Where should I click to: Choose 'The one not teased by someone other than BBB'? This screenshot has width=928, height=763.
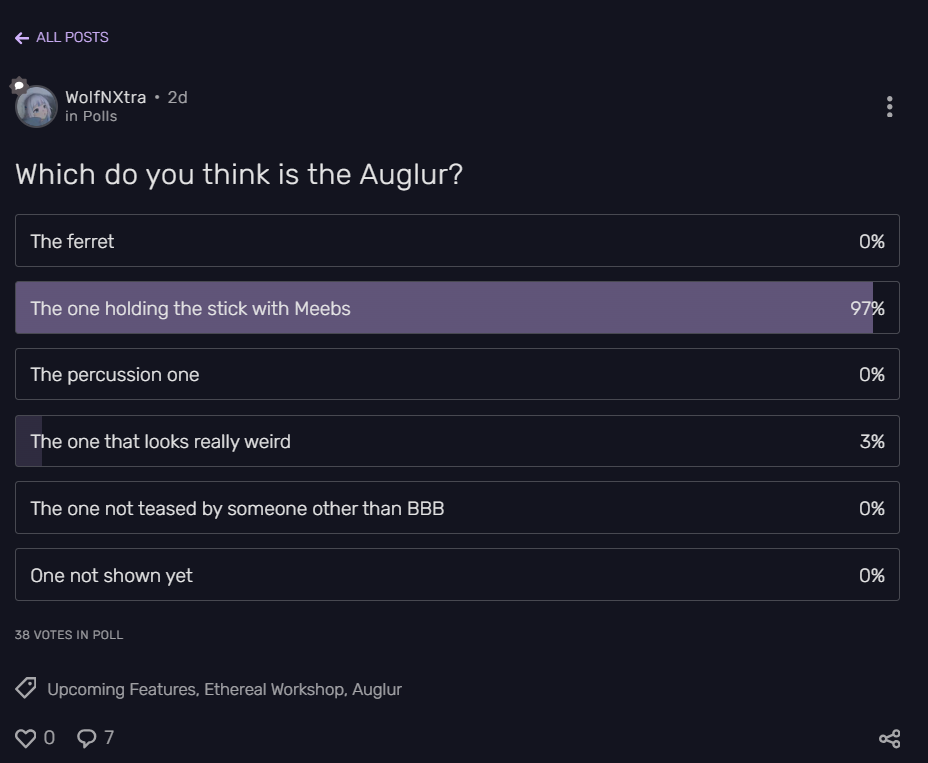[457, 508]
